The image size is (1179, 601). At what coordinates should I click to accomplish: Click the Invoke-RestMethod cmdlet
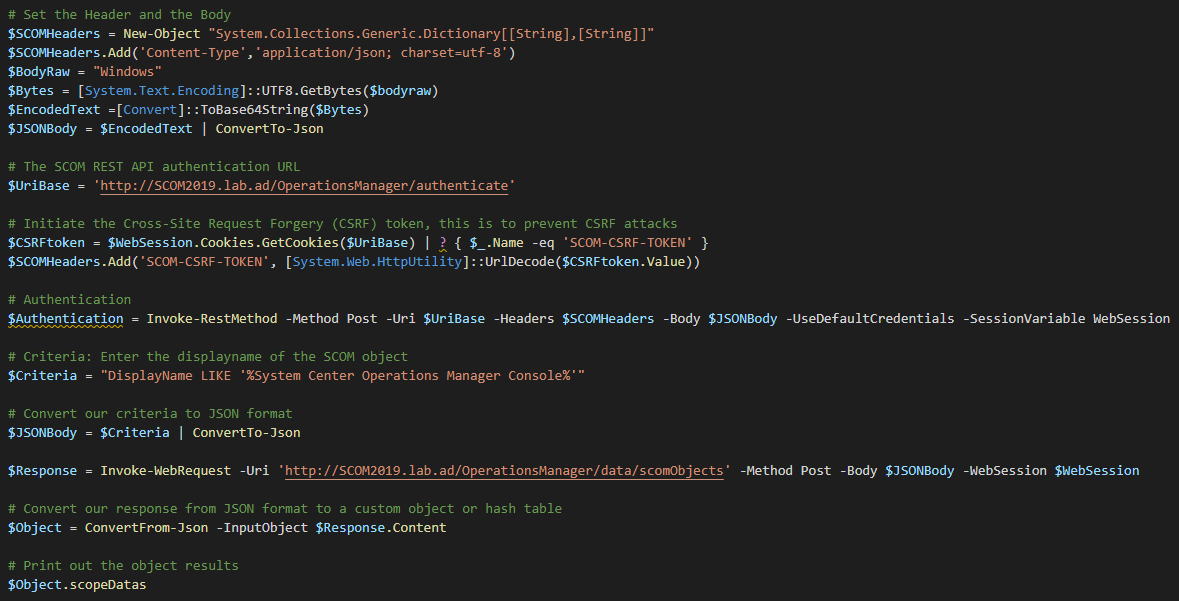point(212,318)
